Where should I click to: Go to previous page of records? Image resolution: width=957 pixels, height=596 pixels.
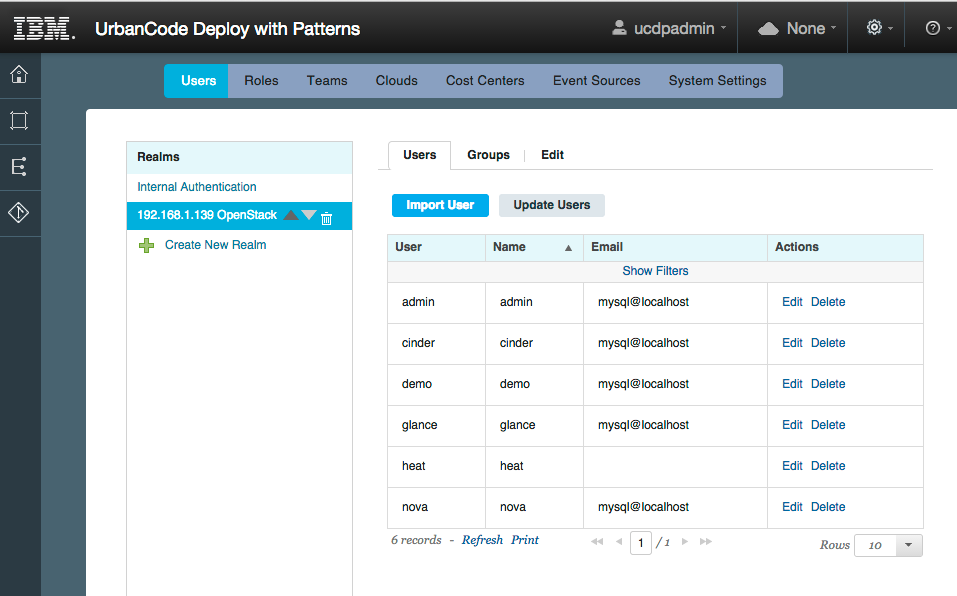[619, 542]
